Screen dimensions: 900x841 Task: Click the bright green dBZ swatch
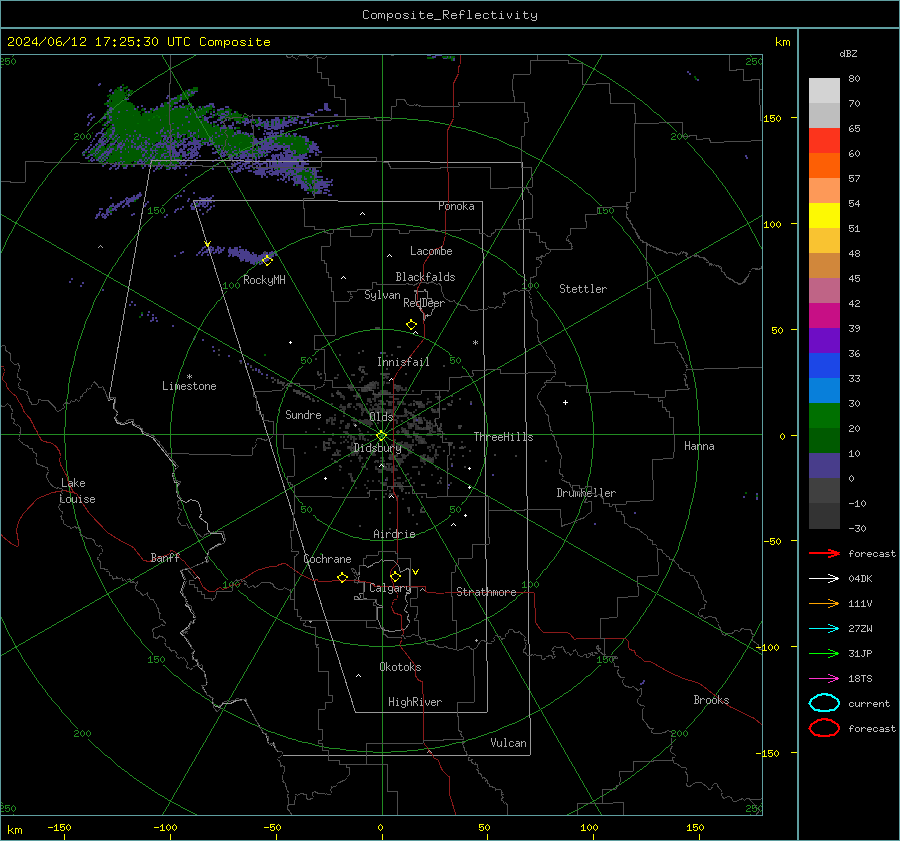tap(824, 416)
